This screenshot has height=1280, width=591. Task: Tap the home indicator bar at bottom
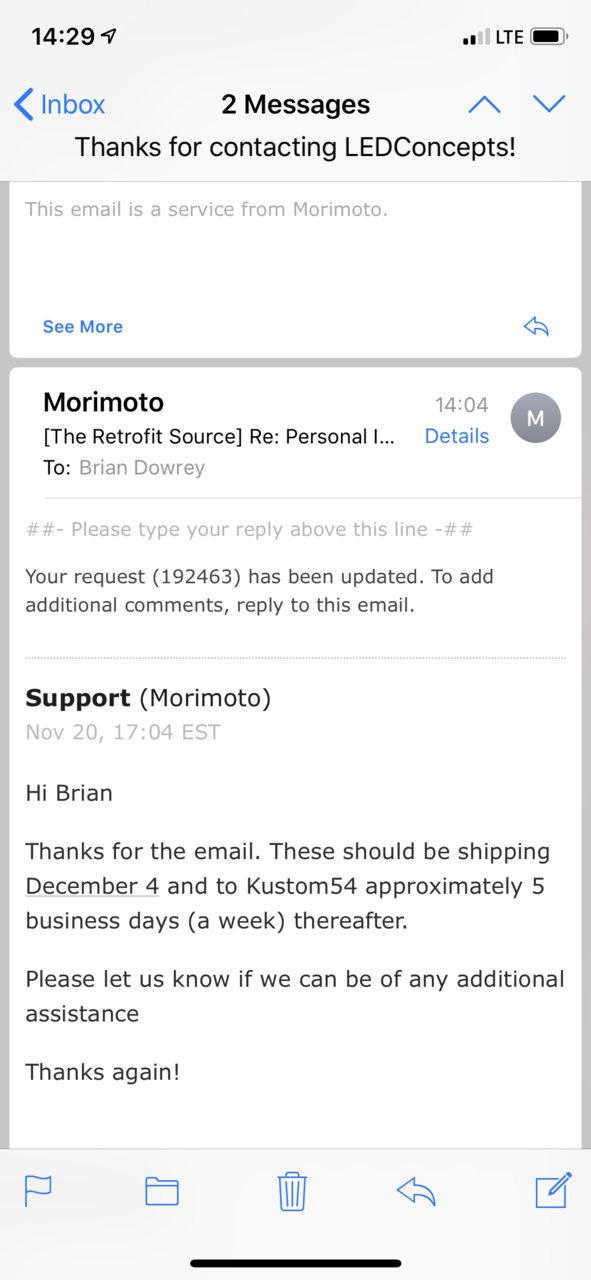296,1264
